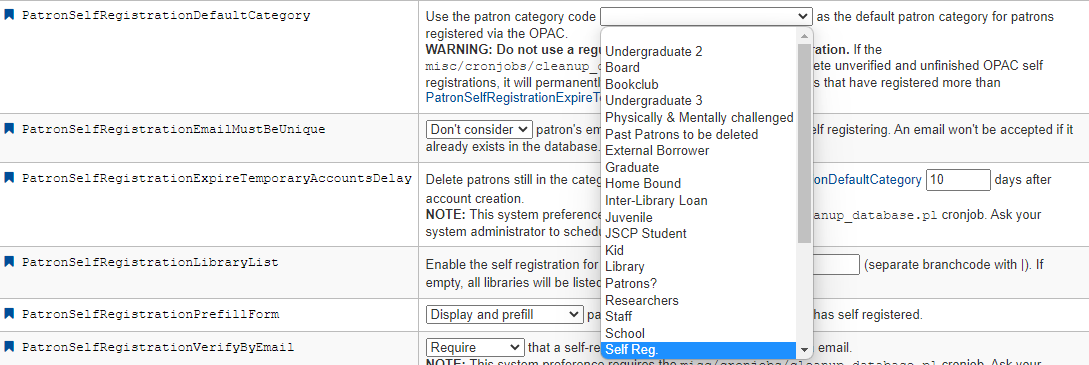The image size is (1089, 365).
Task: Choose "Juvenile" patron category option
Action: click(x=699, y=217)
